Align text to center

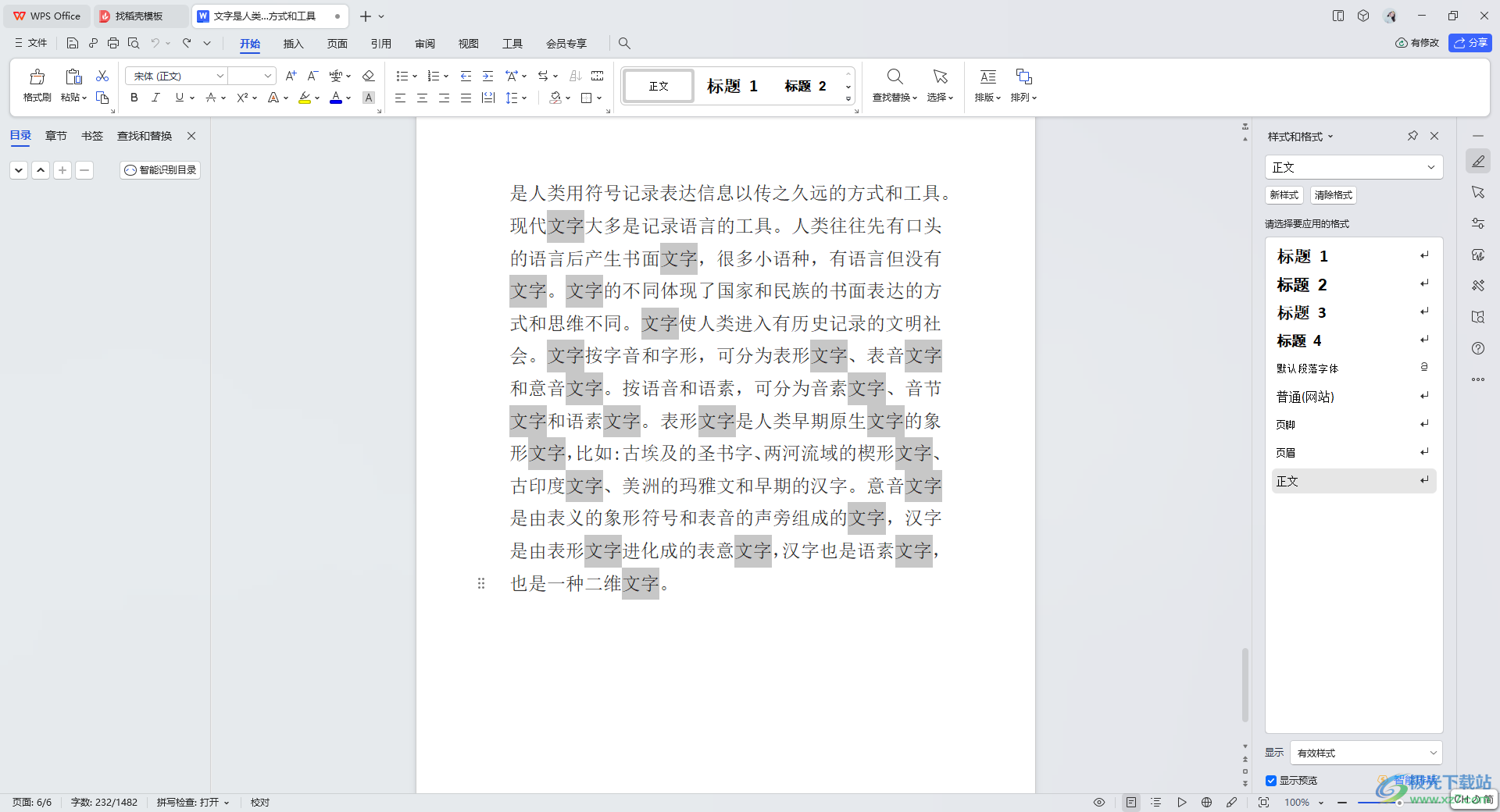pos(422,98)
